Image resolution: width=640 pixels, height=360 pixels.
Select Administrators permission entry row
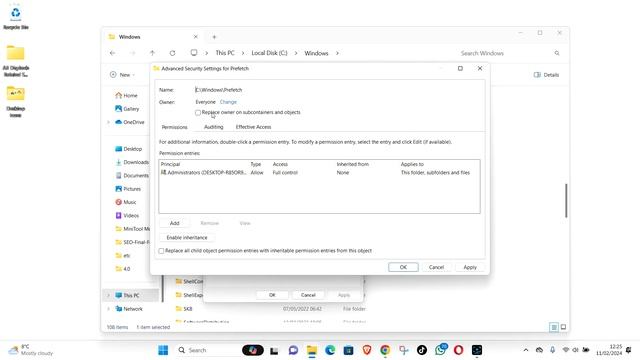pyautogui.click(x=319, y=173)
